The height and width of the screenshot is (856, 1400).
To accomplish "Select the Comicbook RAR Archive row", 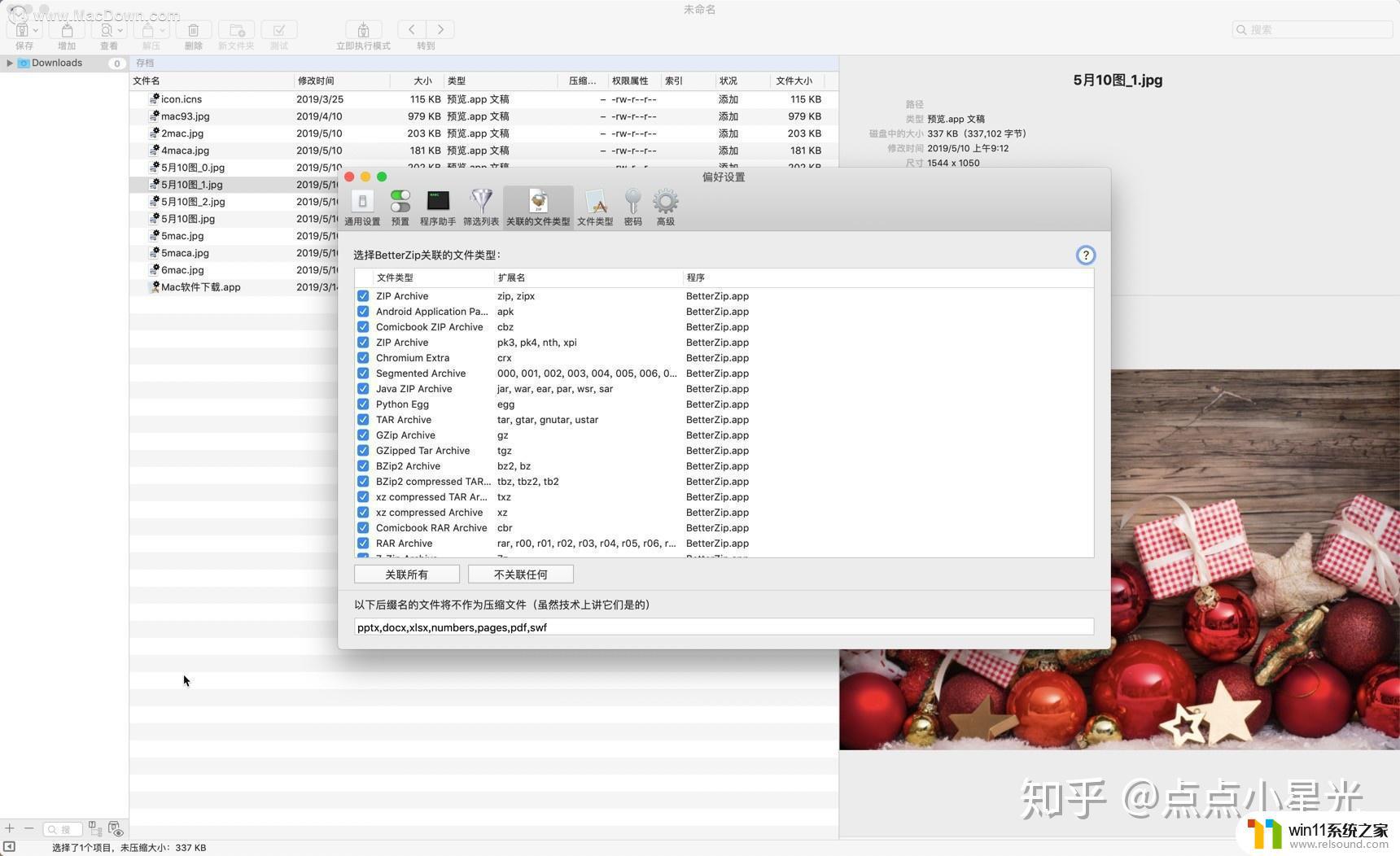I will coord(724,528).
